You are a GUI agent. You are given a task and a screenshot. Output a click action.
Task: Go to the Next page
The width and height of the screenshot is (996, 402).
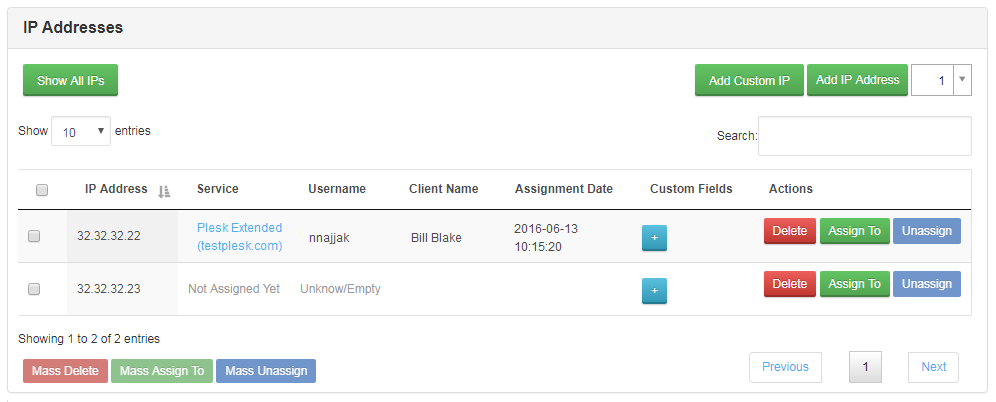click(x=934, y=367)
